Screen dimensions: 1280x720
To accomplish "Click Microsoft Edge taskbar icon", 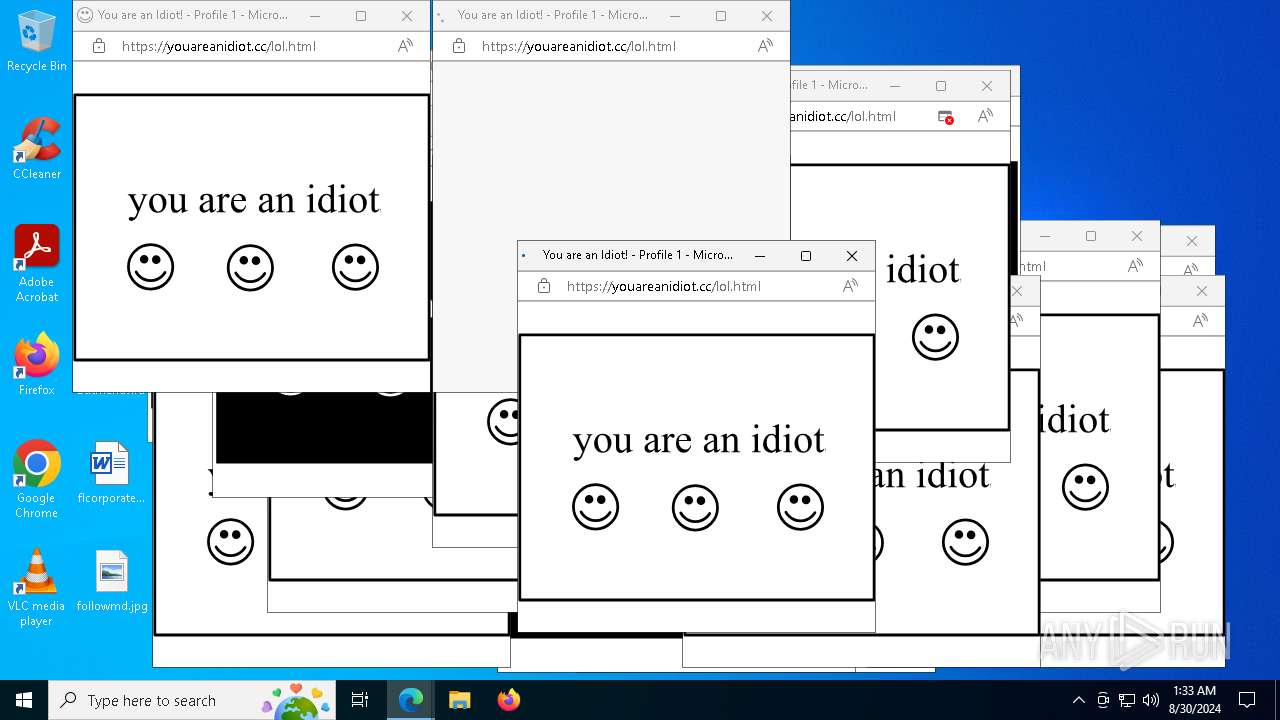I will [411, 700].
